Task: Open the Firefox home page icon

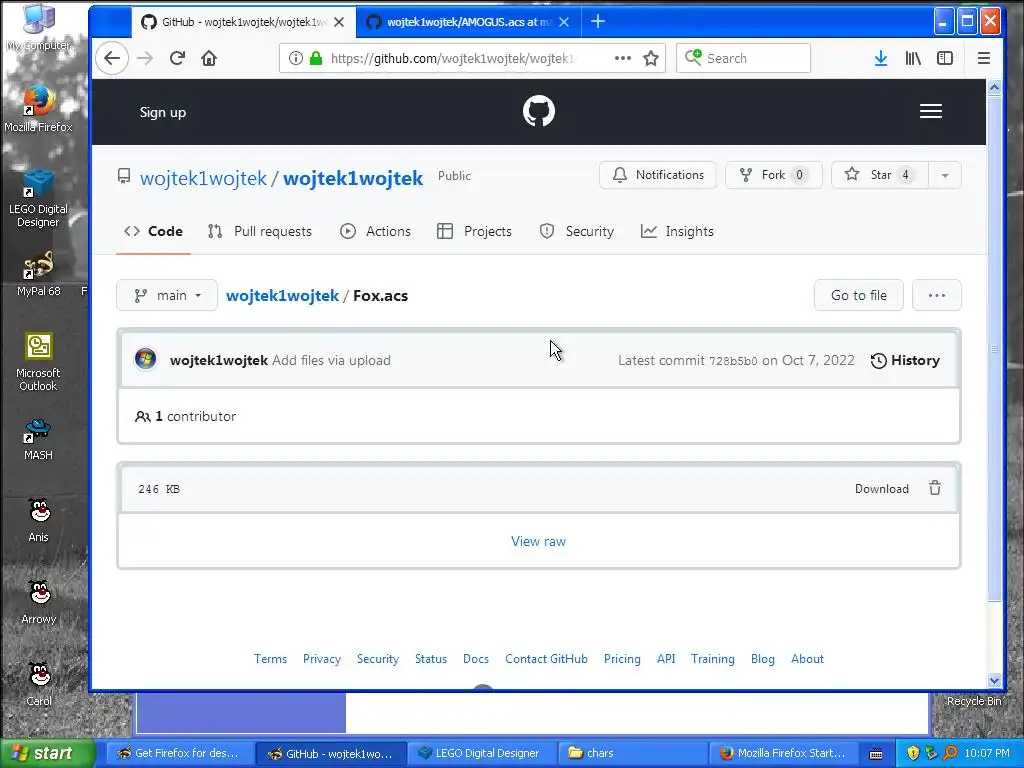Action: pos(209,58)
